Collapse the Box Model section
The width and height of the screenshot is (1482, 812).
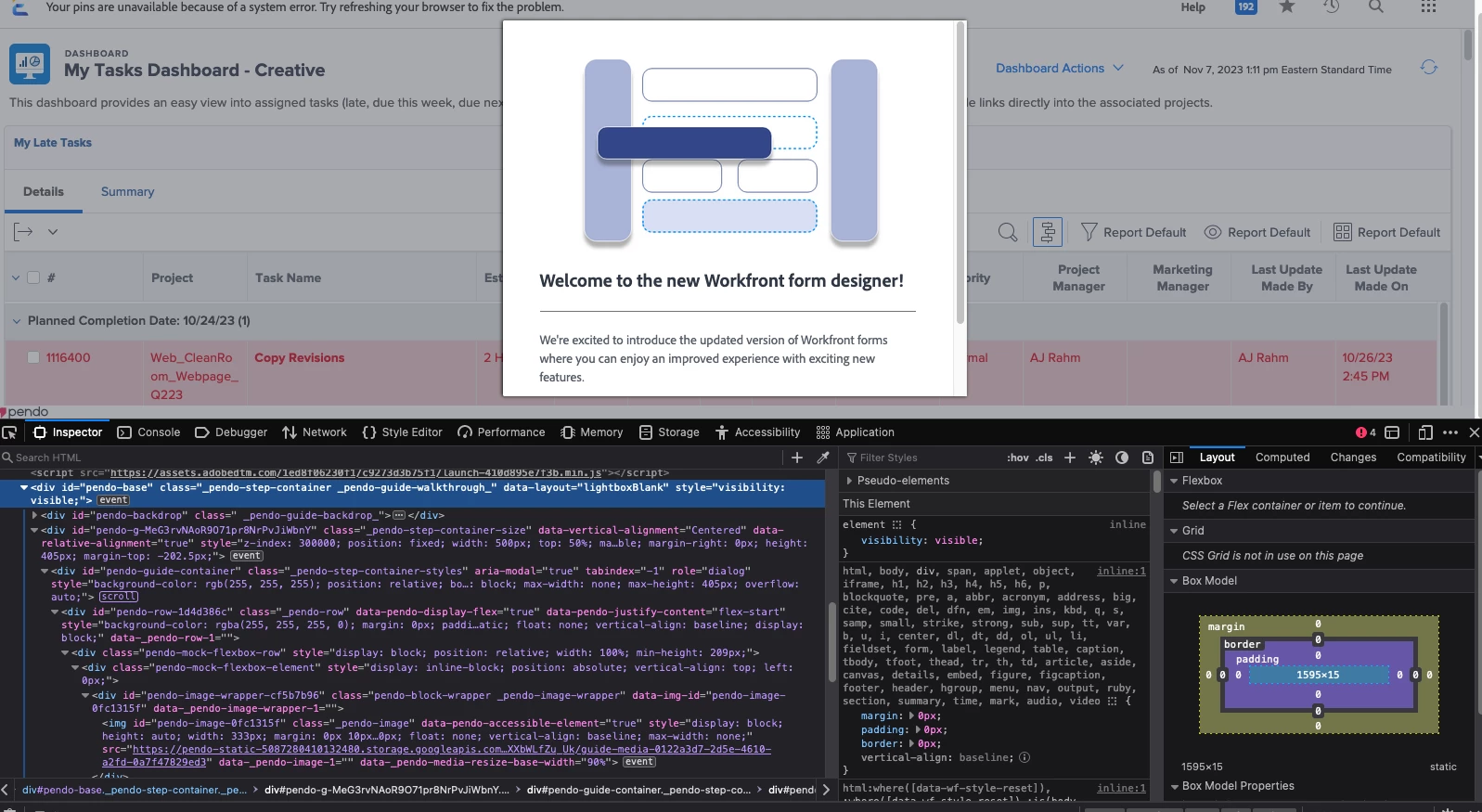(x=1174, y=581)
